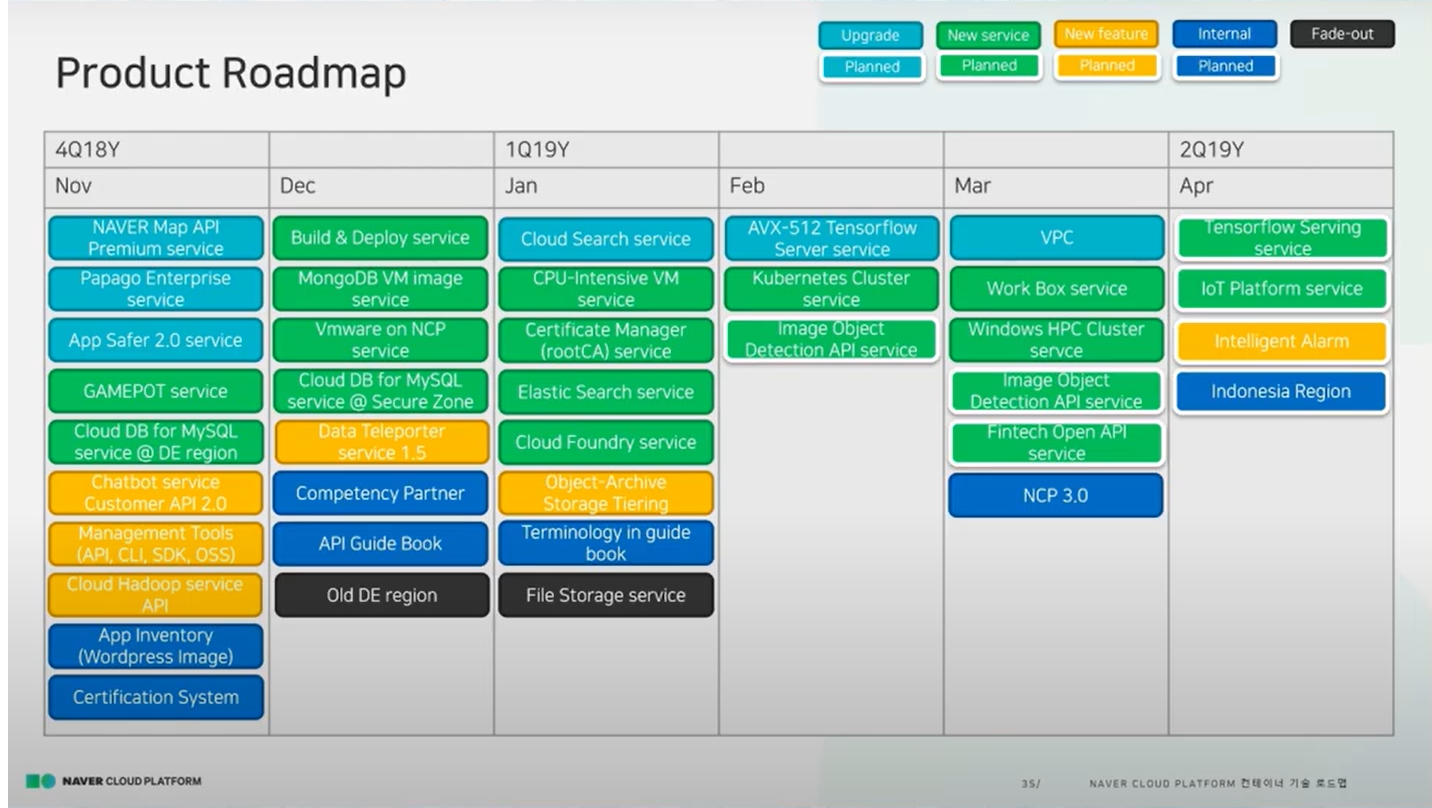Open Papago Enterprise service card
The height and width of the screenshot is (808, 1432).
pos(156,289)
